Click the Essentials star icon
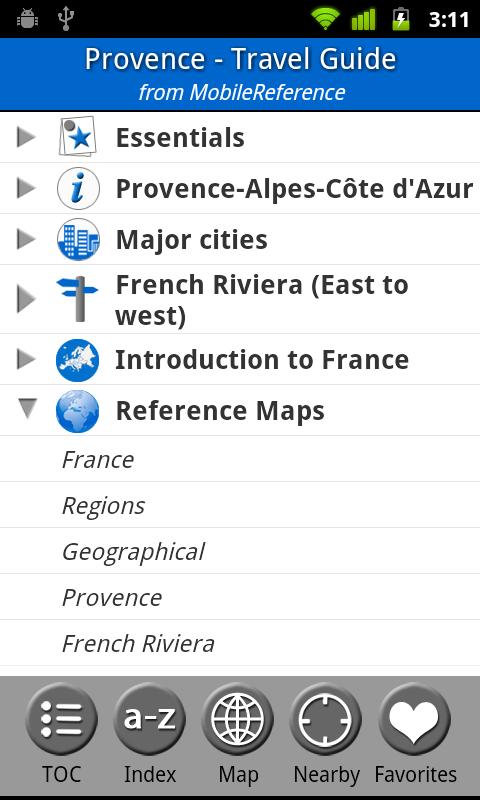Image resolution: width=480 pixels, height=800 pixels. [x=77, y=137]
